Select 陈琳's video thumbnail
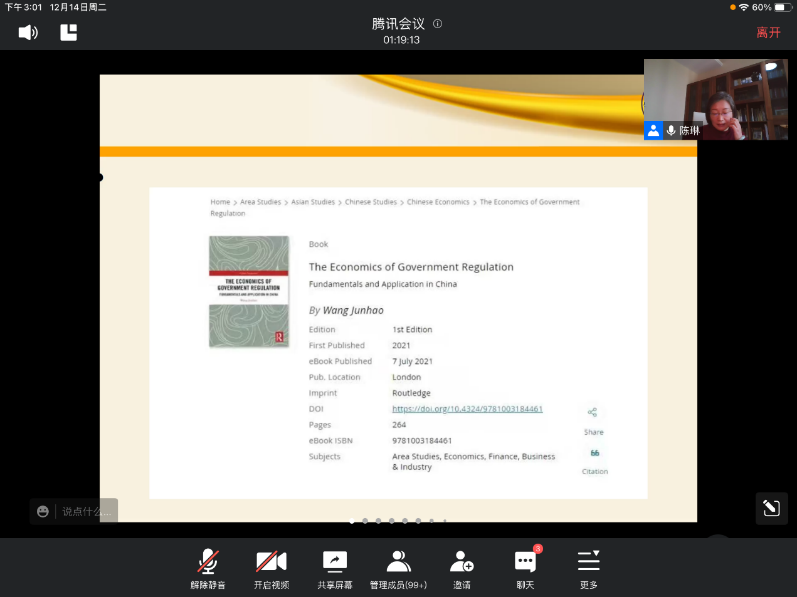The height and width of the screenshot is (597, 797). 715,99
